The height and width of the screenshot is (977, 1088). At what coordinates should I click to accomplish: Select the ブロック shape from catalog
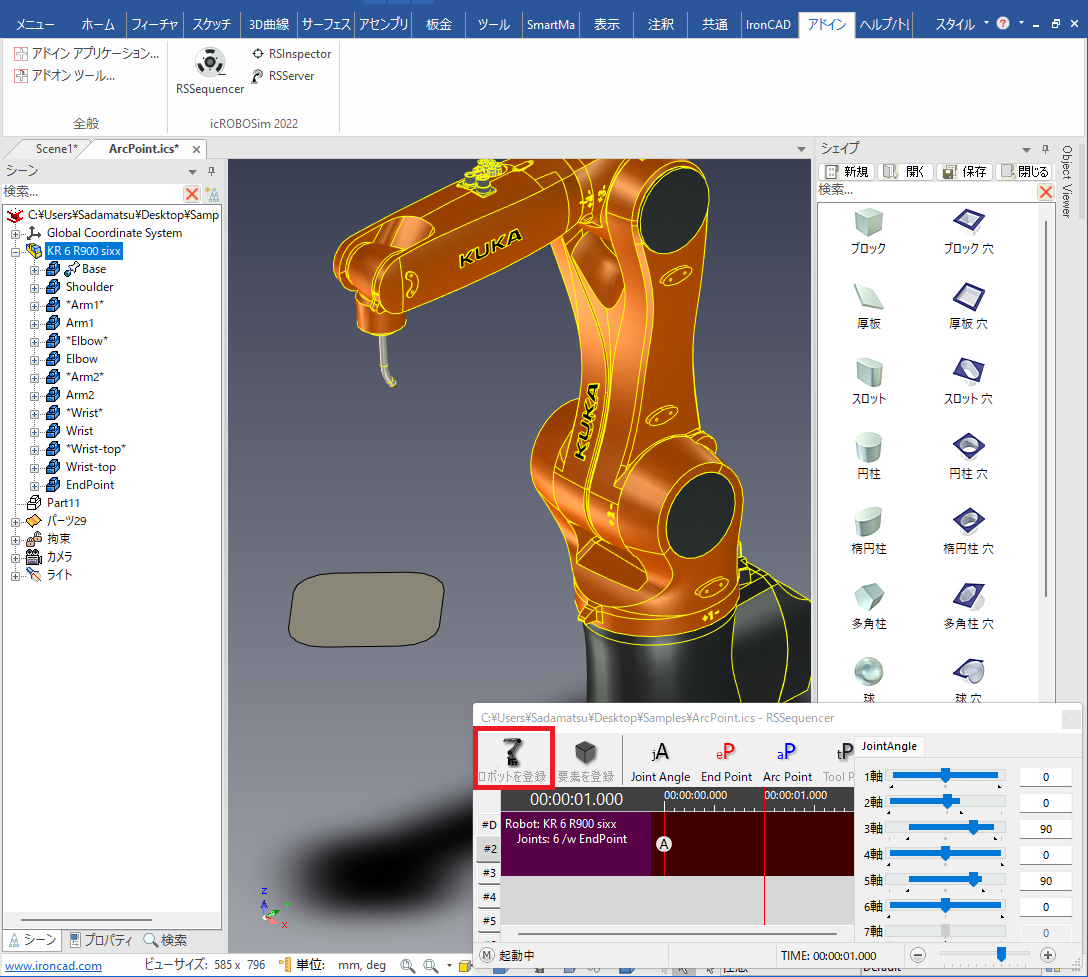[x=868, y=229]
